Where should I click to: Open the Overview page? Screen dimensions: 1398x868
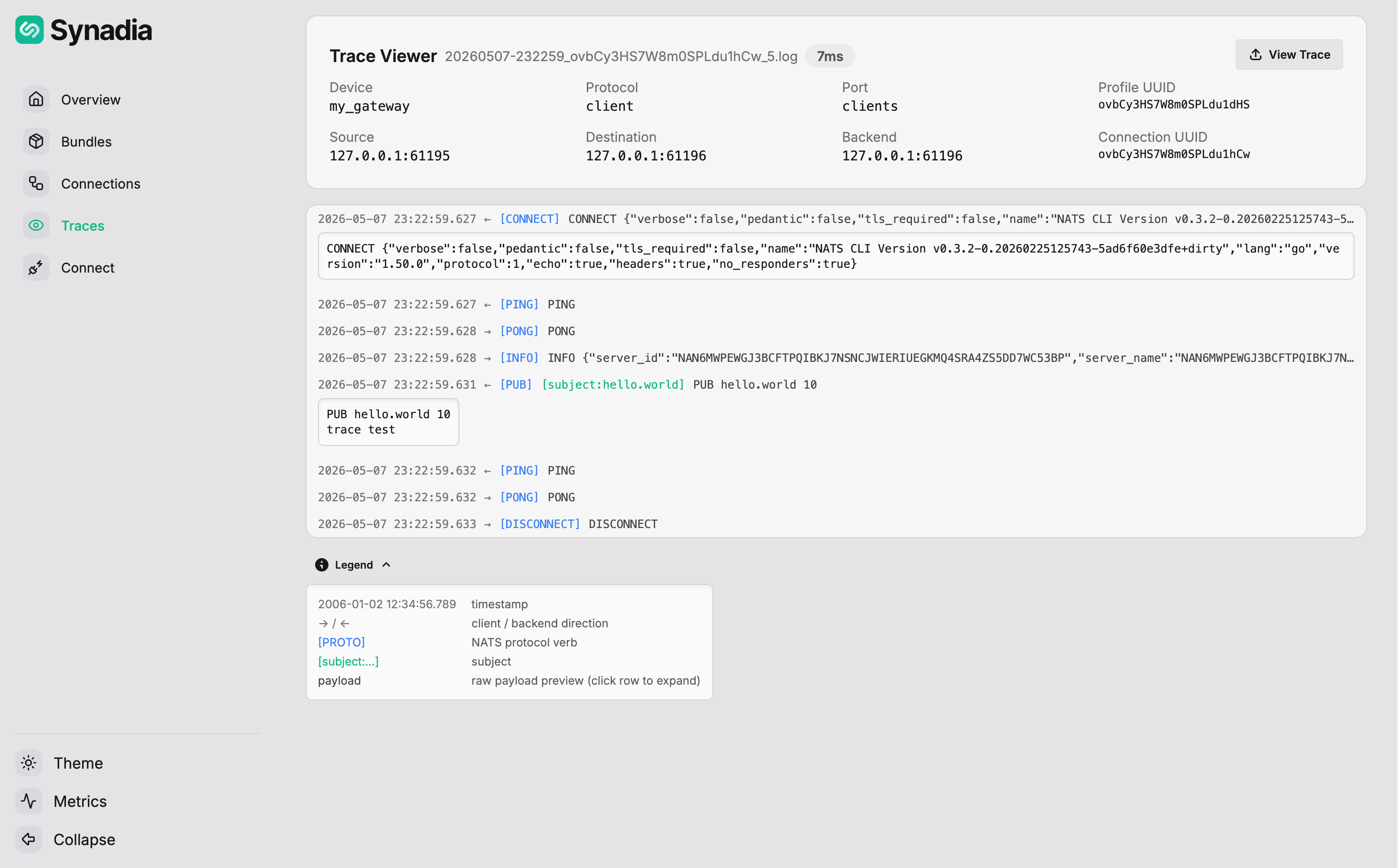click(x=91, y=100)
